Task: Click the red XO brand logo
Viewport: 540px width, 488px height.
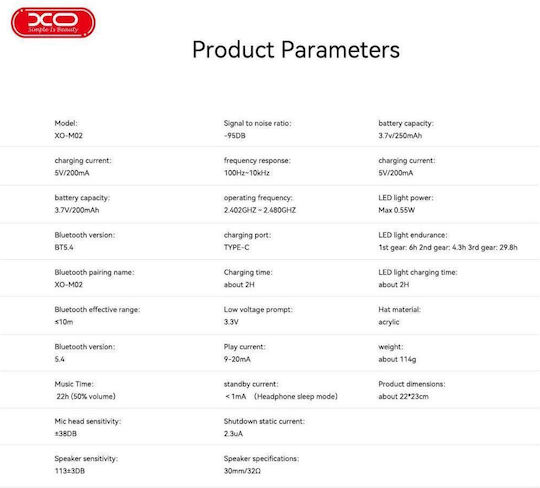Action: tap(53, 22)
